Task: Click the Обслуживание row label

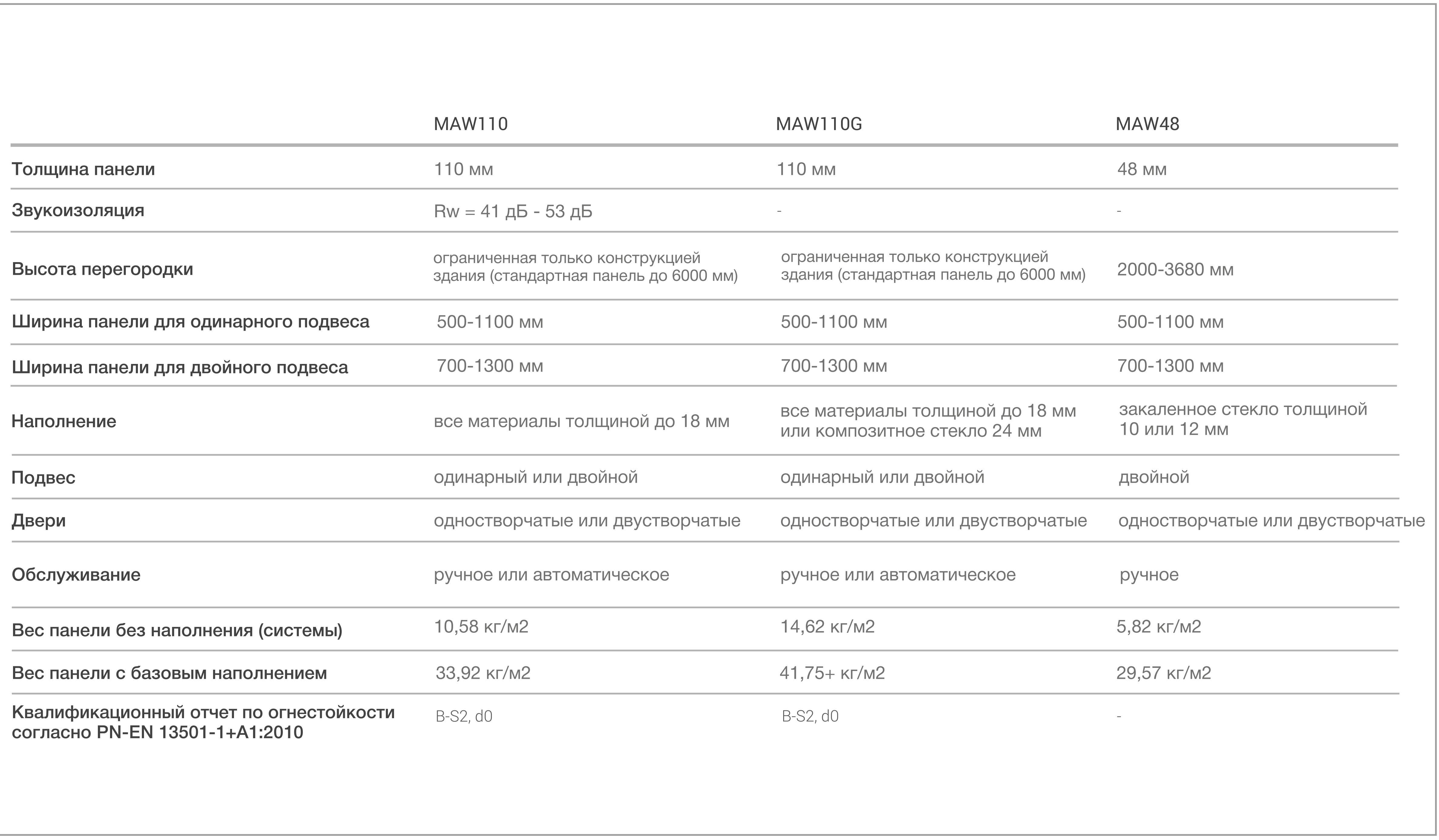Action: (x=76, y=575)
